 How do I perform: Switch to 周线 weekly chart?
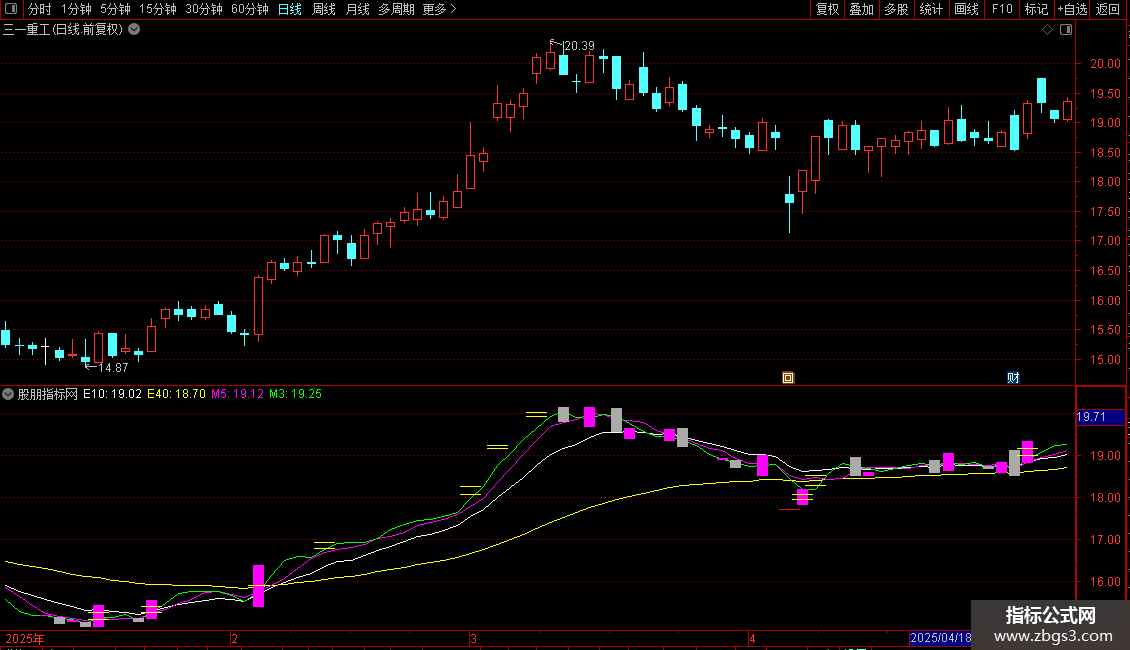[324, 9]
